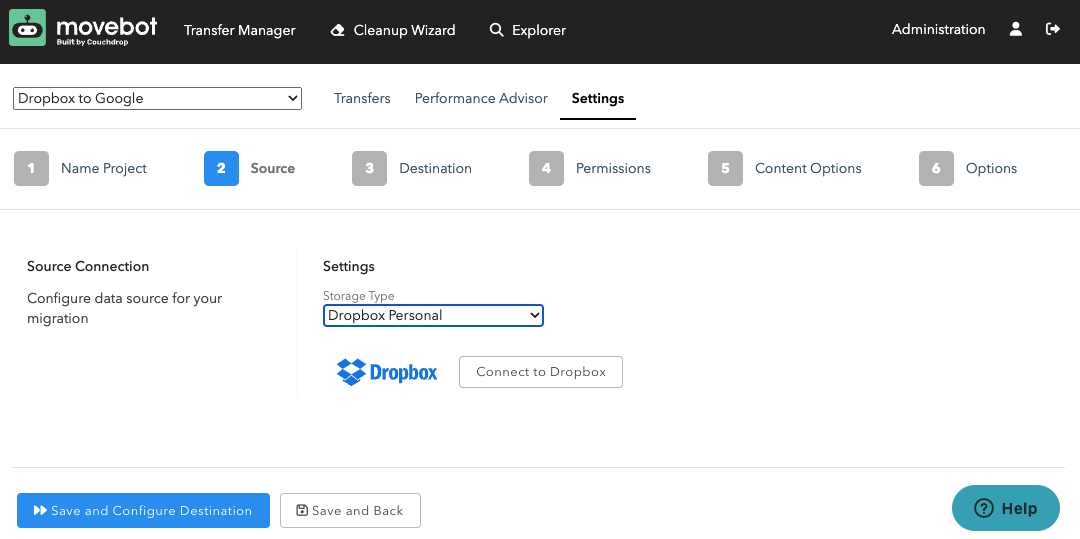Switch to the Transfers tab
The image size is (1080, 539).
(362, 98)
